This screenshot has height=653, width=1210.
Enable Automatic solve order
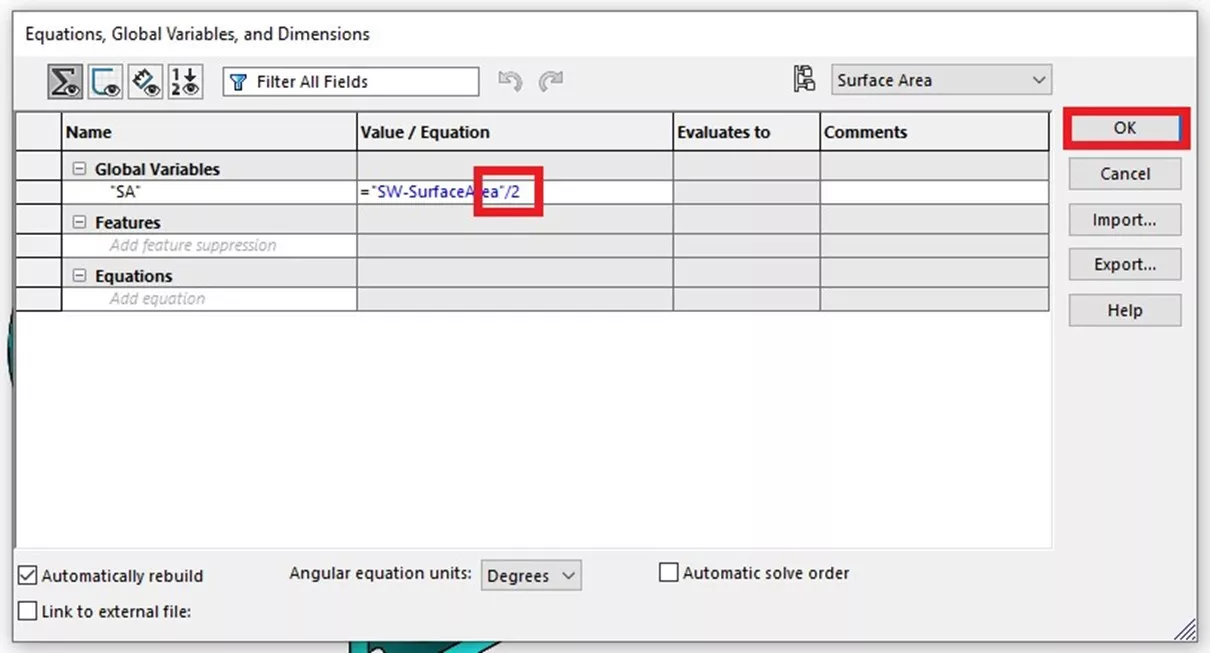coord(668,572)
